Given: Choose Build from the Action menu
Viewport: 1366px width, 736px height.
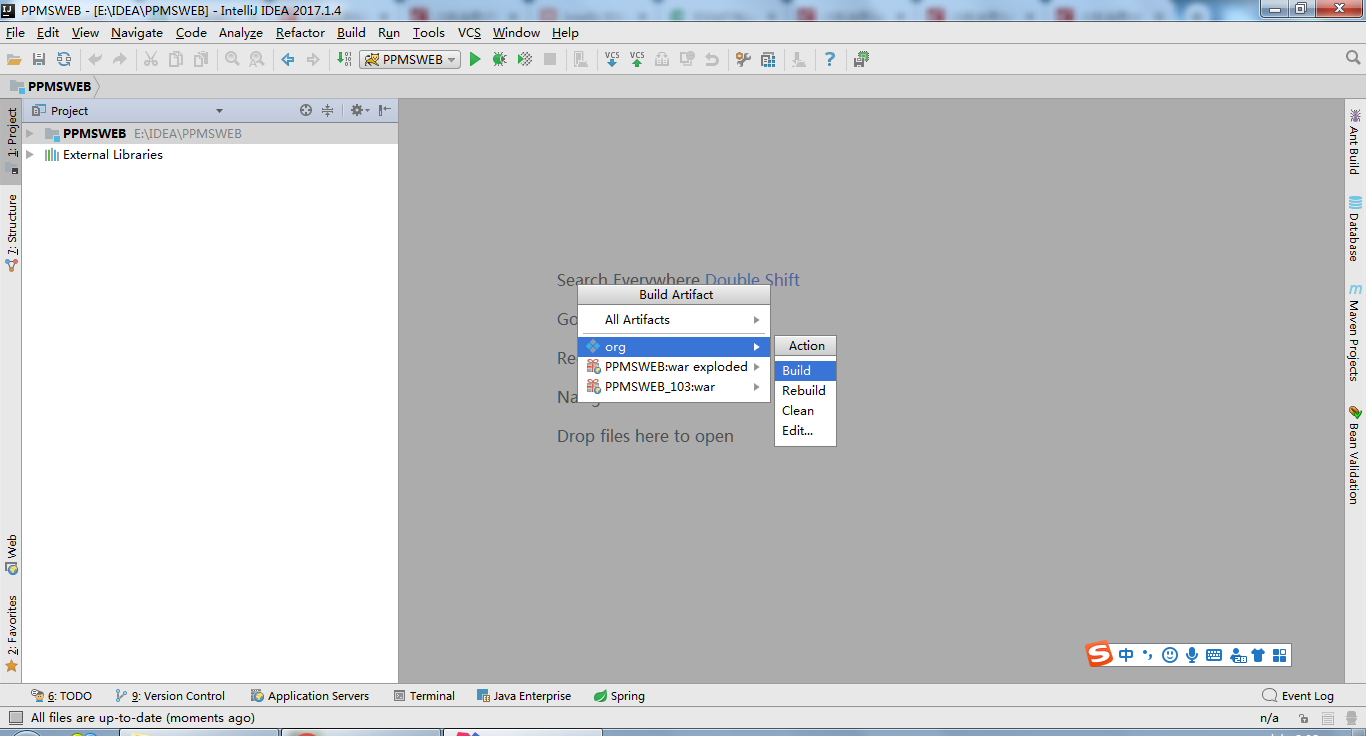Looking at the screenshot, I should pyautogui.click(x=805, y=370).
